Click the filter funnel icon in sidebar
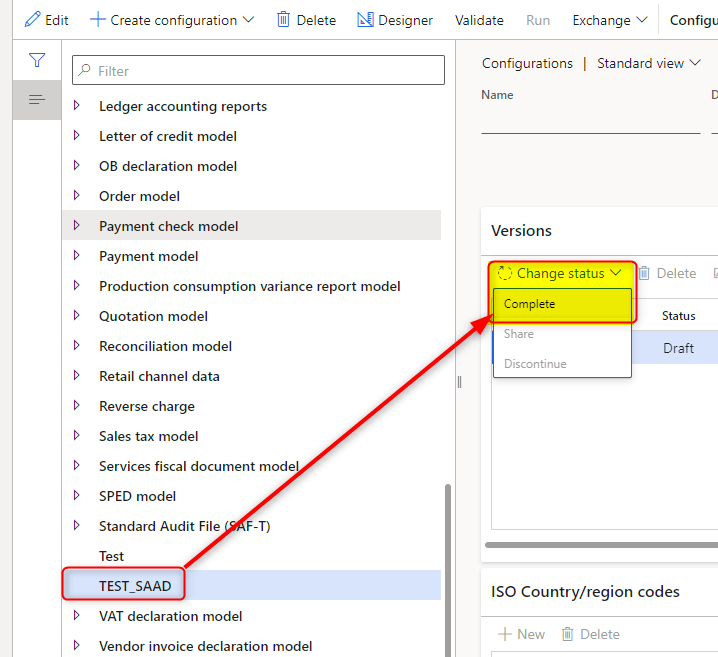Image resolution: width=718 pixels, height=657 pixels. point(37,61)
